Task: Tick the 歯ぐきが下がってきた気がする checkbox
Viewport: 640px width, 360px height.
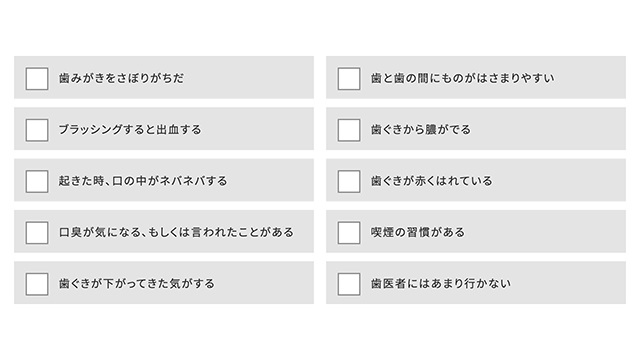Action: (x=37, y=284)
